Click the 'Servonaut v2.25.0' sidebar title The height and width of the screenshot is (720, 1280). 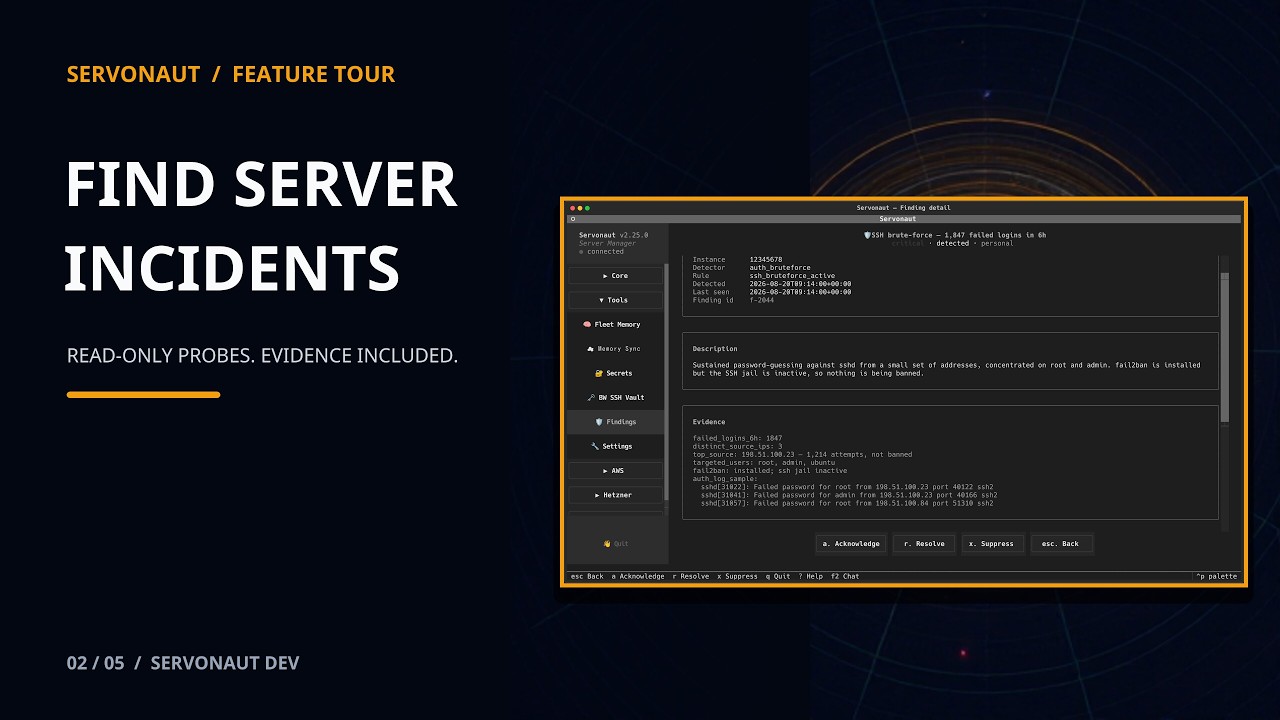[613, 235]
